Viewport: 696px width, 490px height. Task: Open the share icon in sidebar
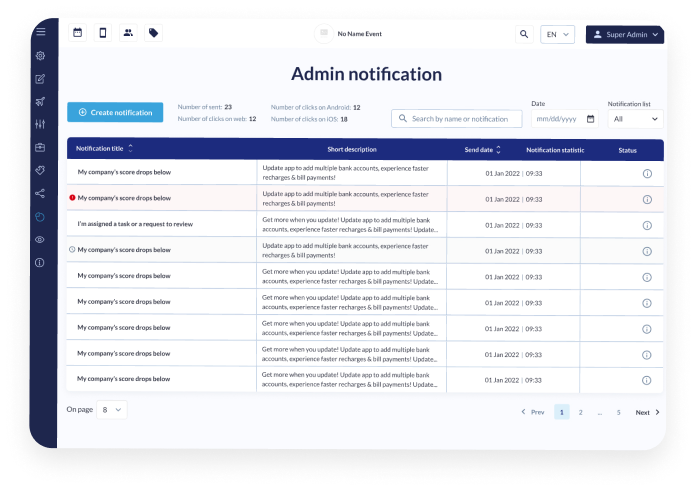coord(40,194)
